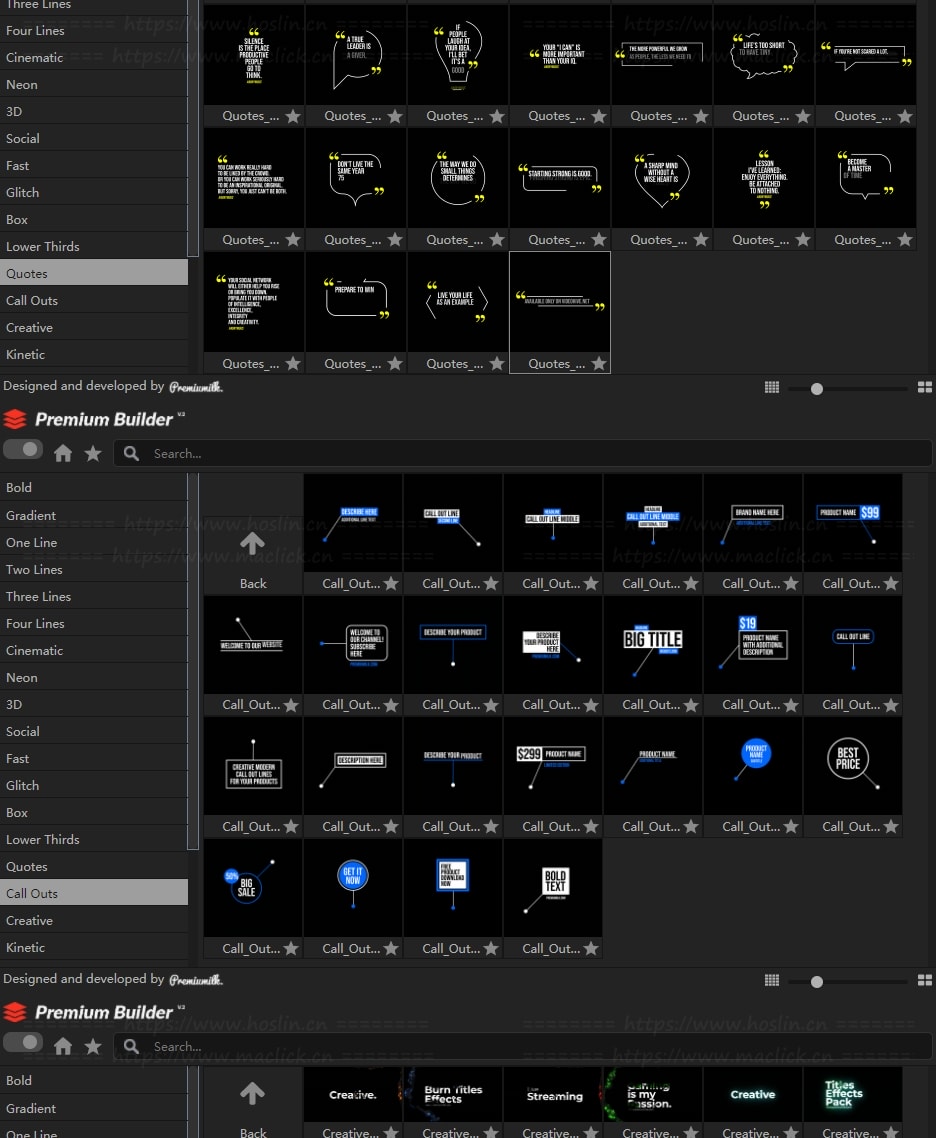Viewport: 936px width, 1138px height.
Task: Star the $299 product name call out
Action: (x=591, y=827)
